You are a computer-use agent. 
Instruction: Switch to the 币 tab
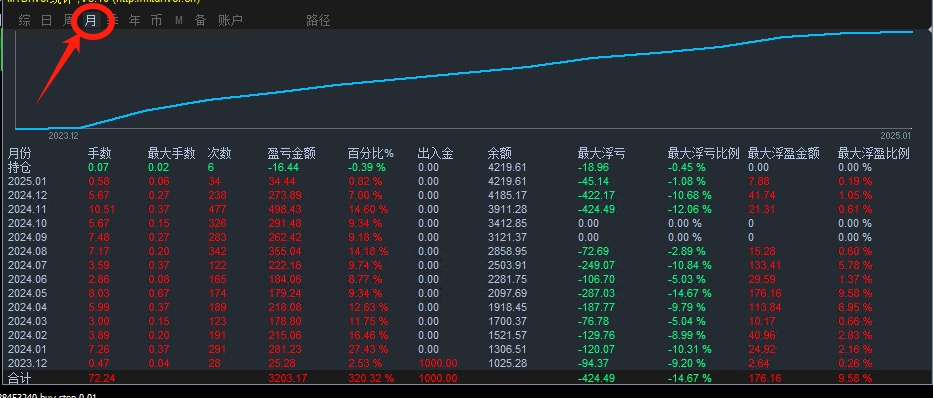156,21
